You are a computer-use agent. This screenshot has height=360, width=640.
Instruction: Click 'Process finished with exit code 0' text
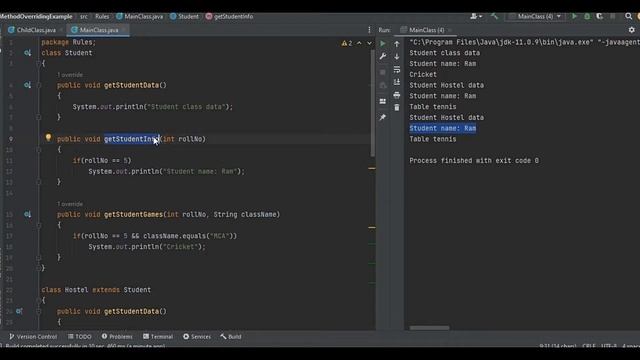pos(474,161)
